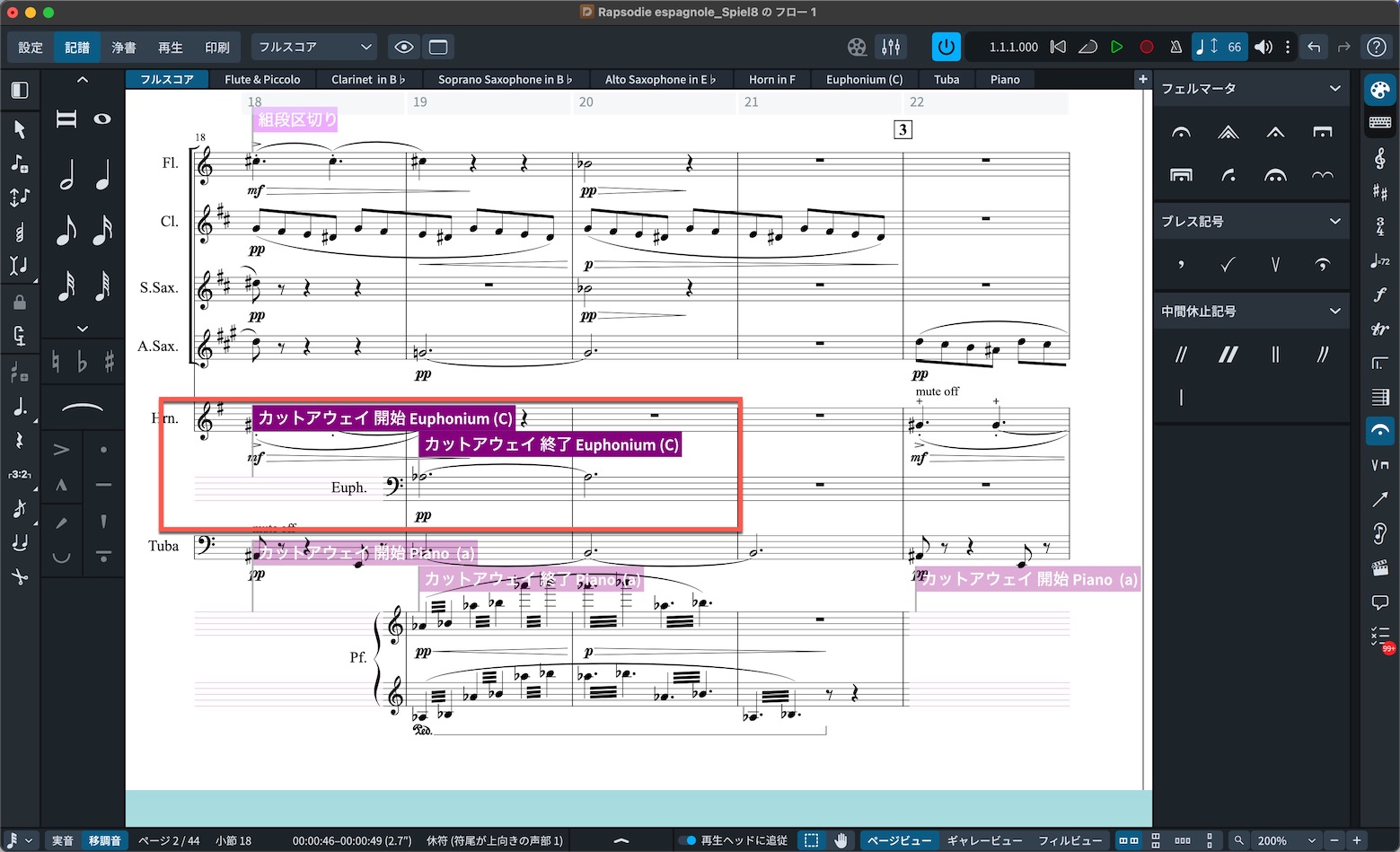Show shorter note values via down chevron
The height and width of the screenshot is (852, 1400).
[83, 329]
